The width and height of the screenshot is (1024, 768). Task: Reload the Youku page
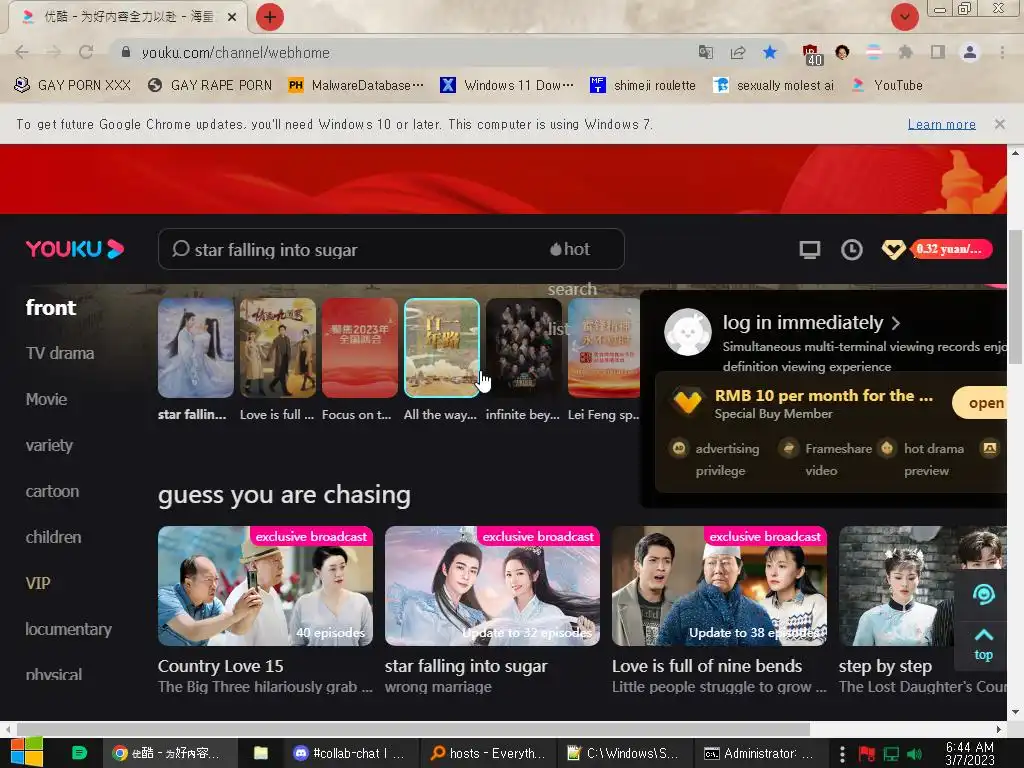[x=86, y=52]
